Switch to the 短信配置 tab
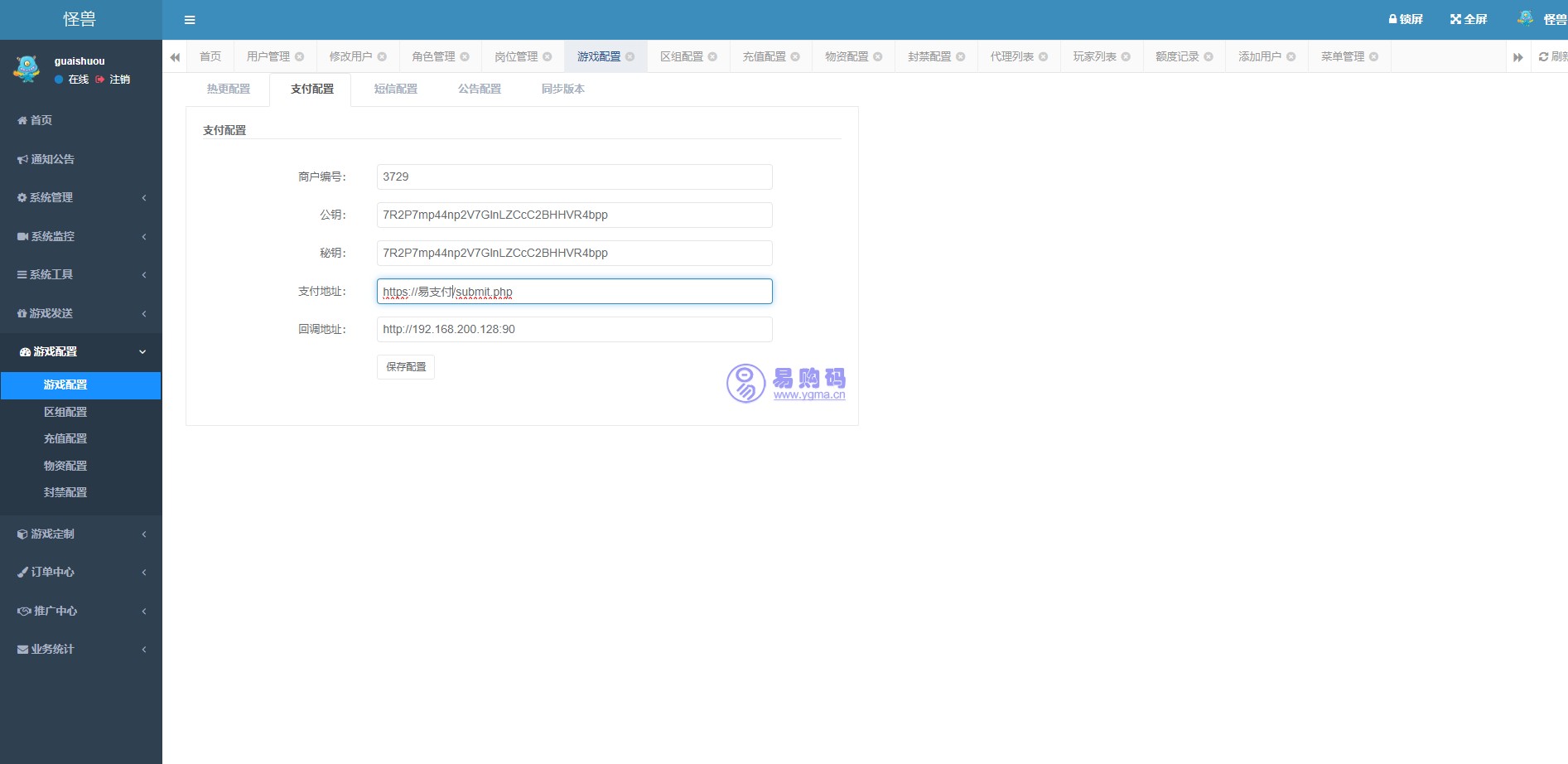 pyautogui.click(x=396, y=89)
